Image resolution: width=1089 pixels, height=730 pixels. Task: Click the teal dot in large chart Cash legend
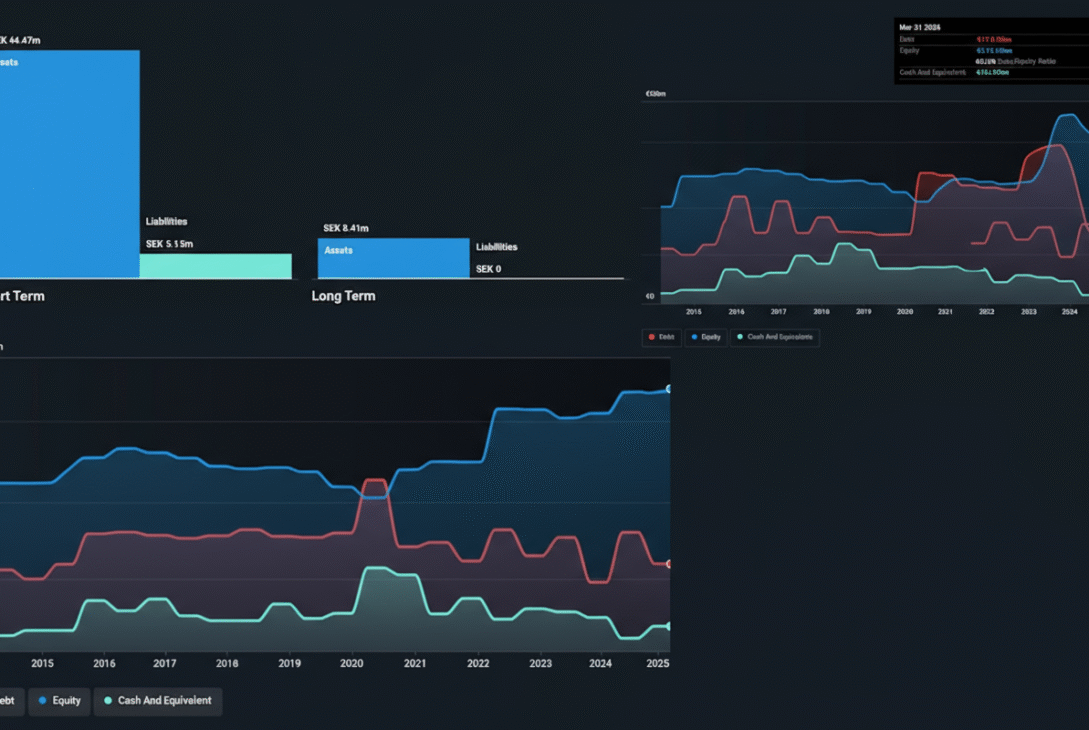point(108,701)
